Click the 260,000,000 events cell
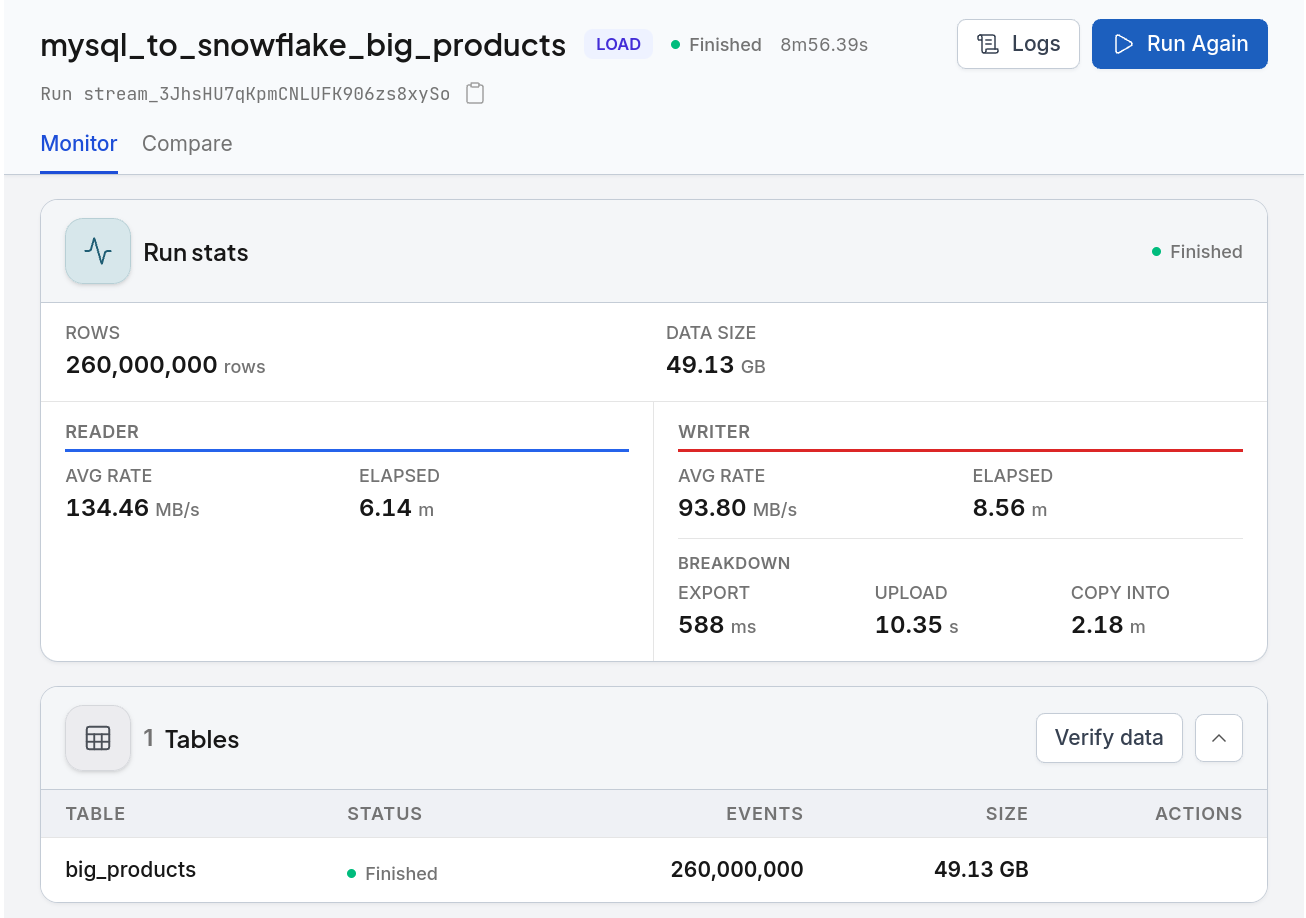 pos(737,869)
